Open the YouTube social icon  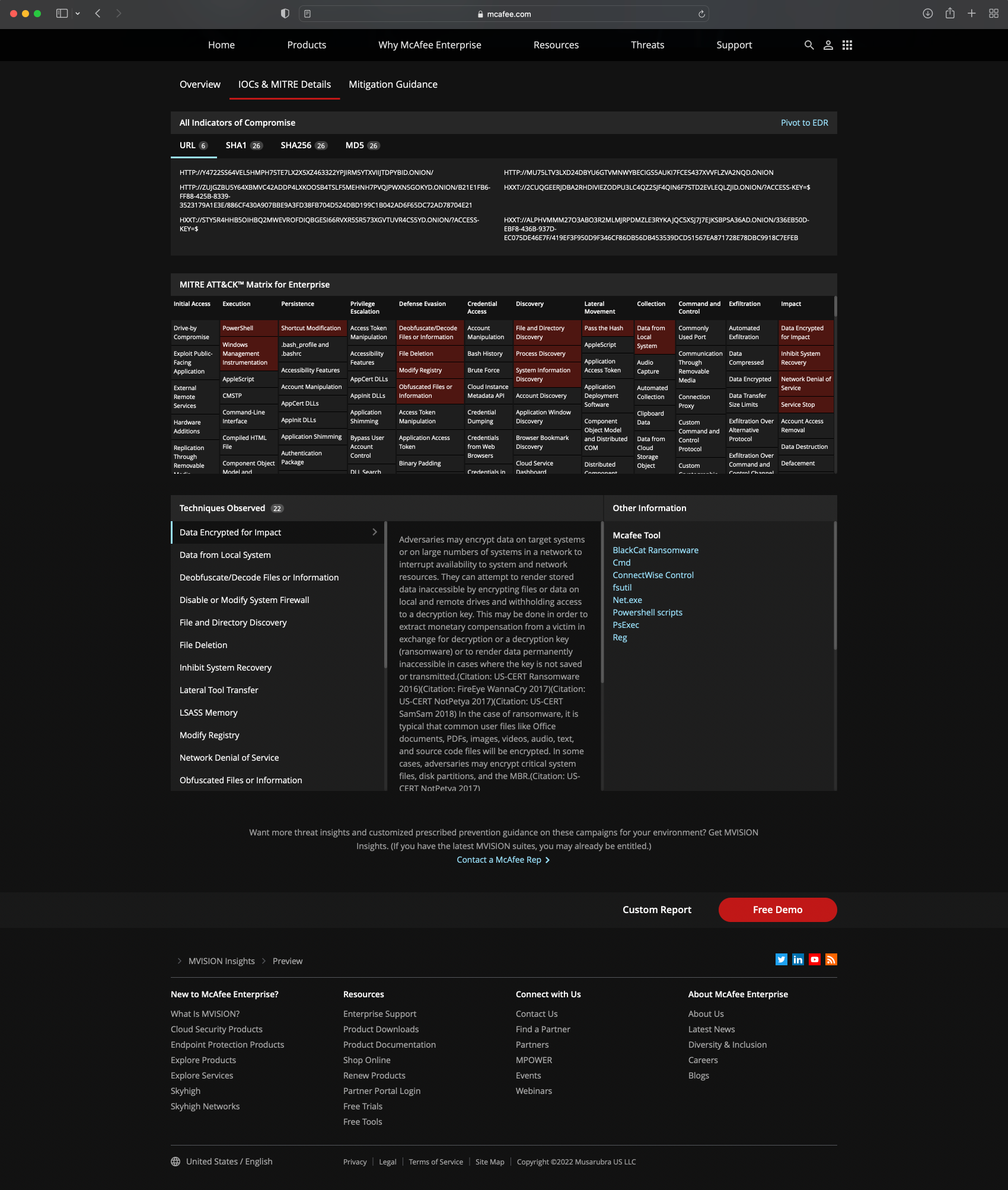point(815,959)
